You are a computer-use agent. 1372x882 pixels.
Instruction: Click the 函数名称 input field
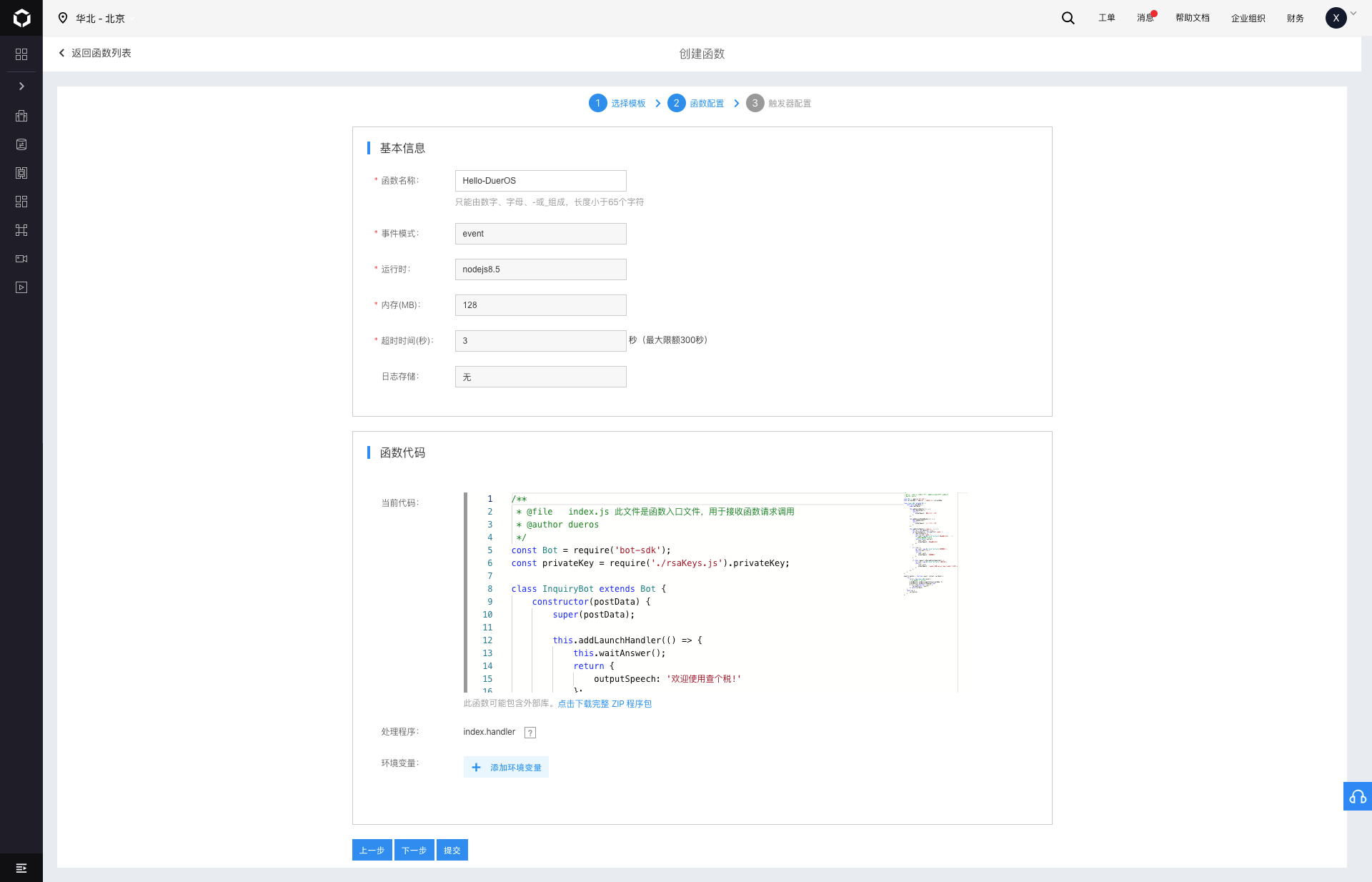pos(541,181)
